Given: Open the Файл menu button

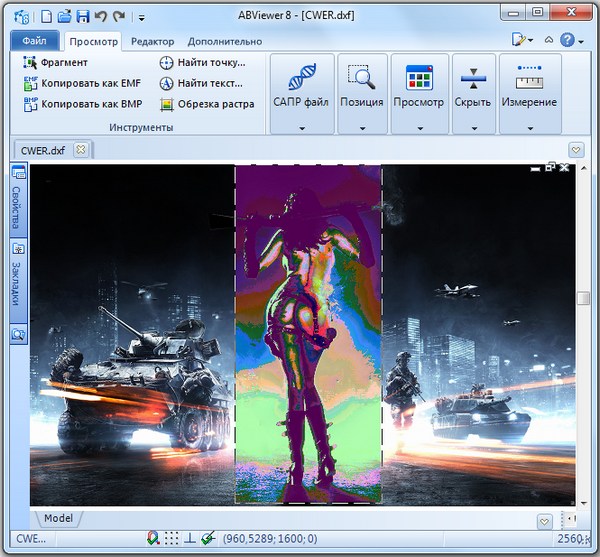Looking at the screenshot, I should click(35, 41).
